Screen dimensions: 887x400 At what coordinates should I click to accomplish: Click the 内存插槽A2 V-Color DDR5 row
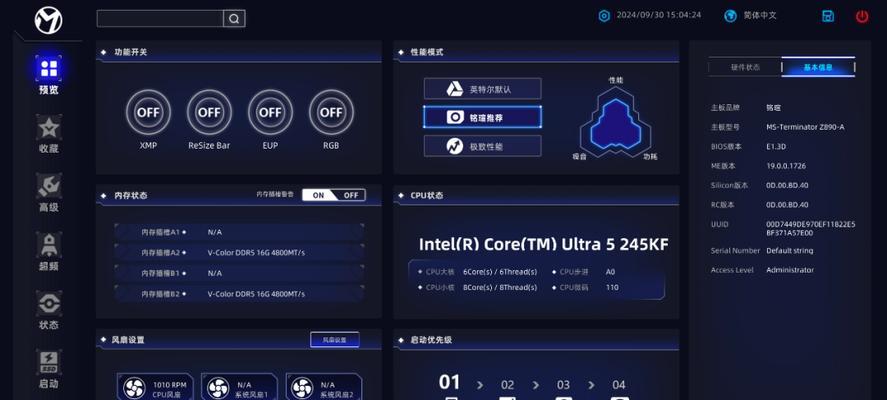(239, 252)
